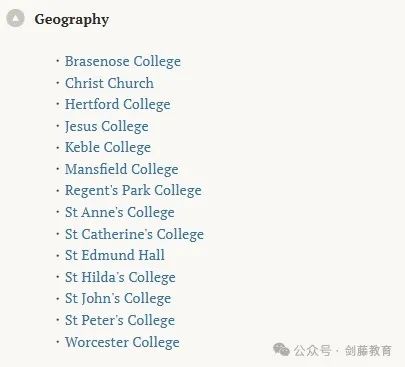This screenshot has width=405, height=367.
Task: Click the St Anne's College link
Action: (120, 213)
